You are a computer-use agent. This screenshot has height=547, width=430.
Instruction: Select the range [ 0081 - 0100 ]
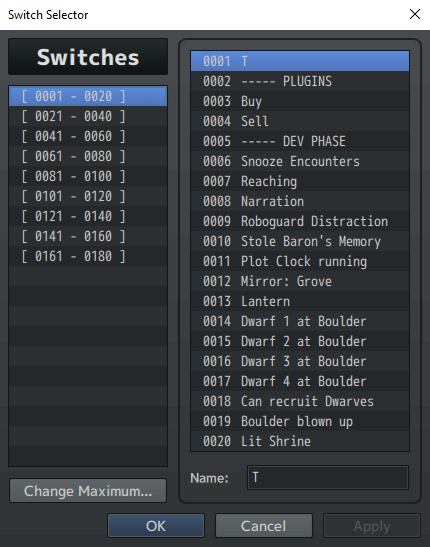(88, 176)
